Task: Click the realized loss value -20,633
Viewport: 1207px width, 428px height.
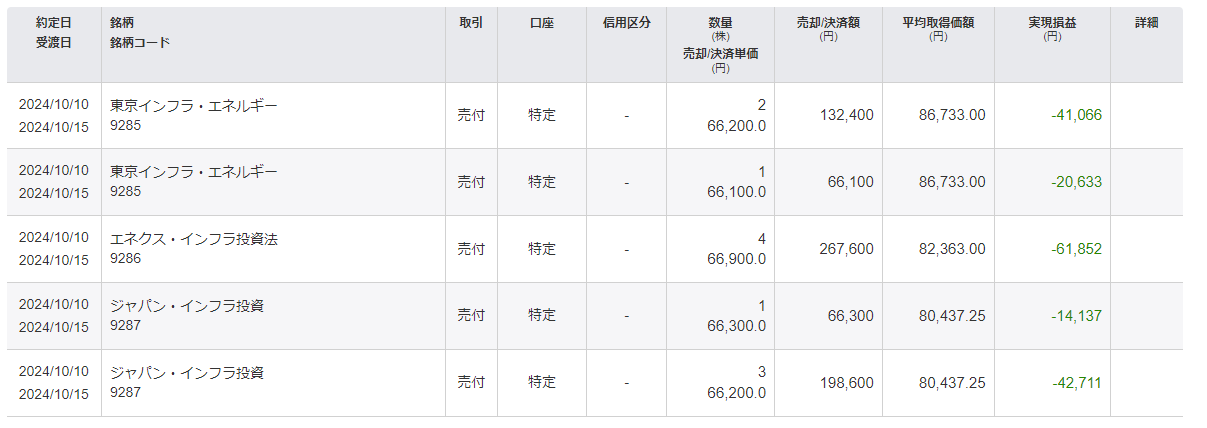Action: tap(1076, 182)
